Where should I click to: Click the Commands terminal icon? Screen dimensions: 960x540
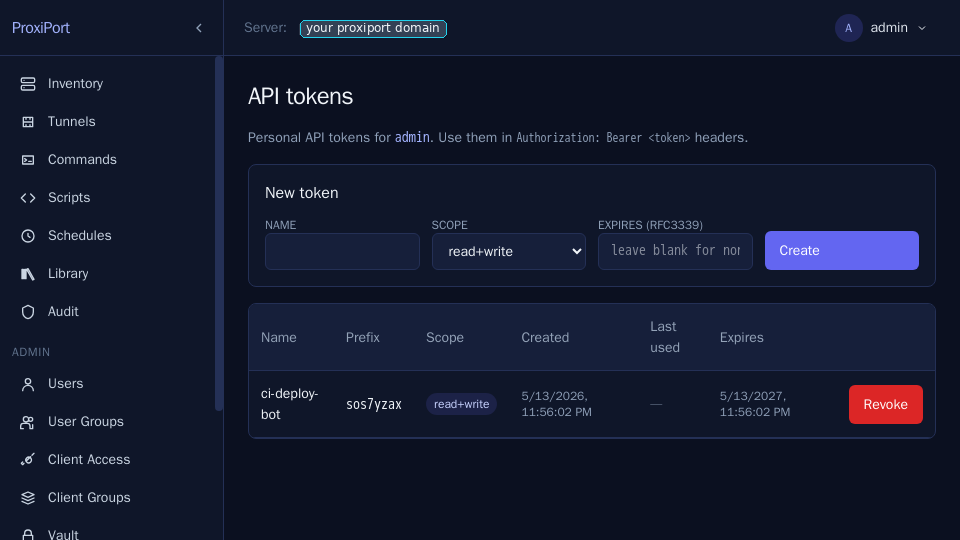(28, 160)
